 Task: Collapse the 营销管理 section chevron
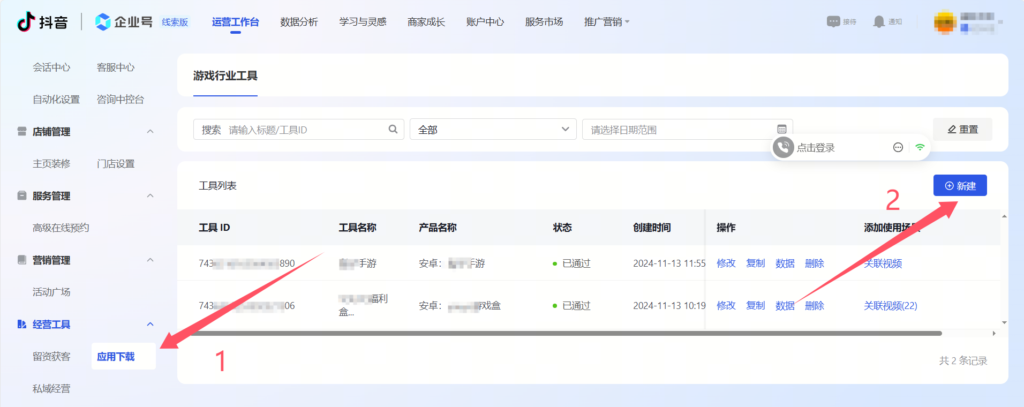[x=150, y=260]
